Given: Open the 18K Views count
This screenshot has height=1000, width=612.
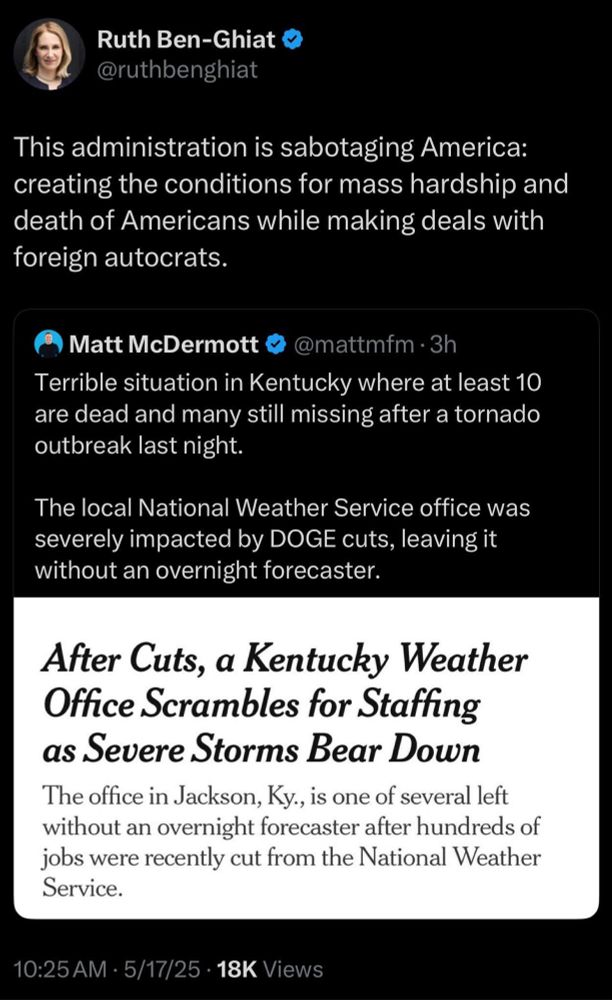Looking at the screenshot, I should [x=270, y=969].
